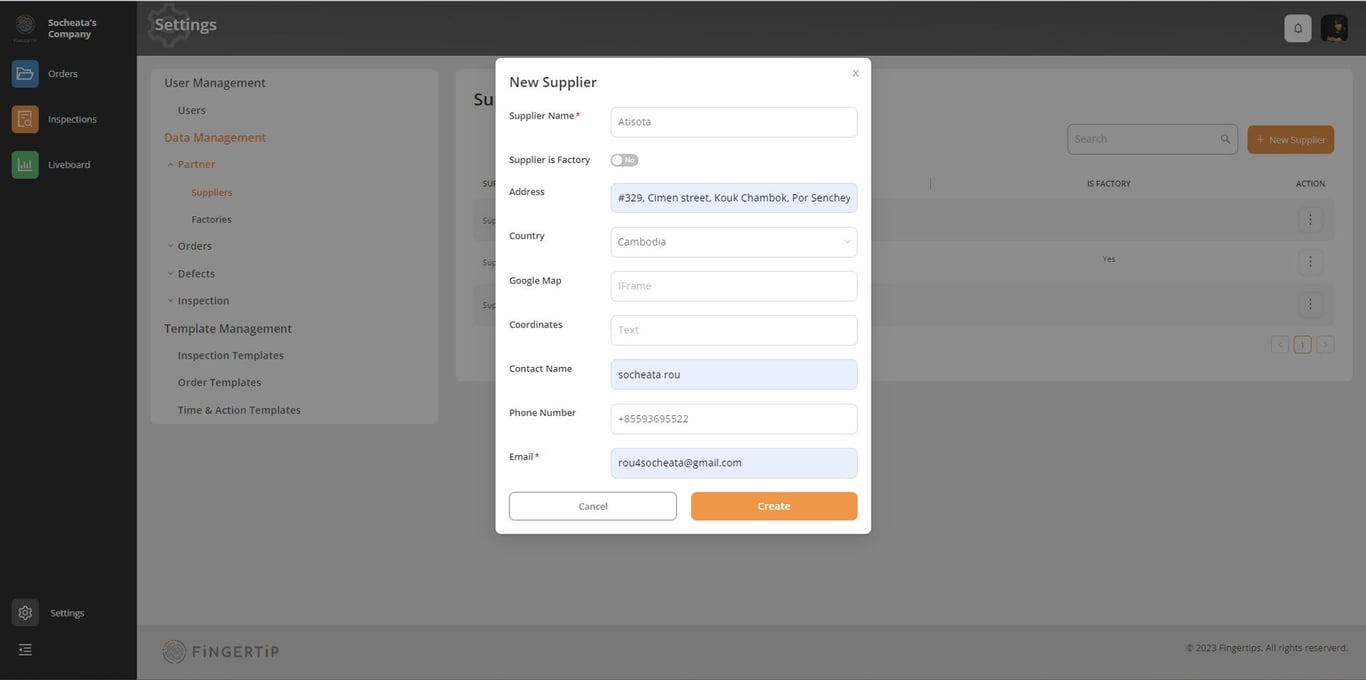Select Suppliers in the settings menu

[212, 192]
